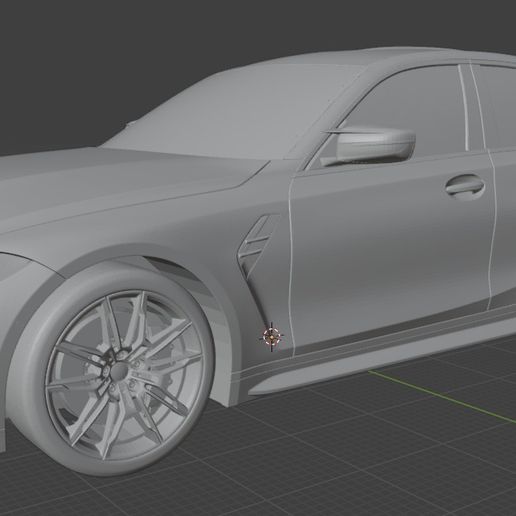Select the front door handle

click(x=465, y=185)
